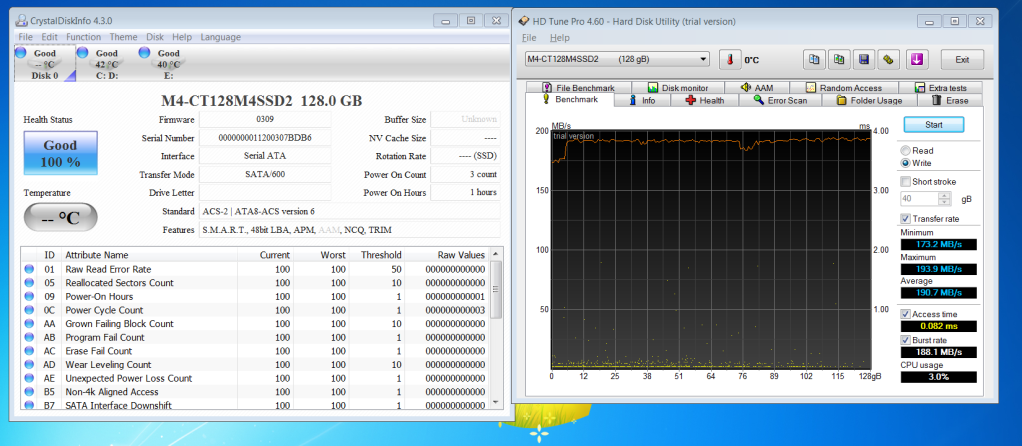The width and height of the screenshot is (1022, 446).
Task: Click the yellow tag options icon in HD Tune toolbar
Action: [888, 59]
